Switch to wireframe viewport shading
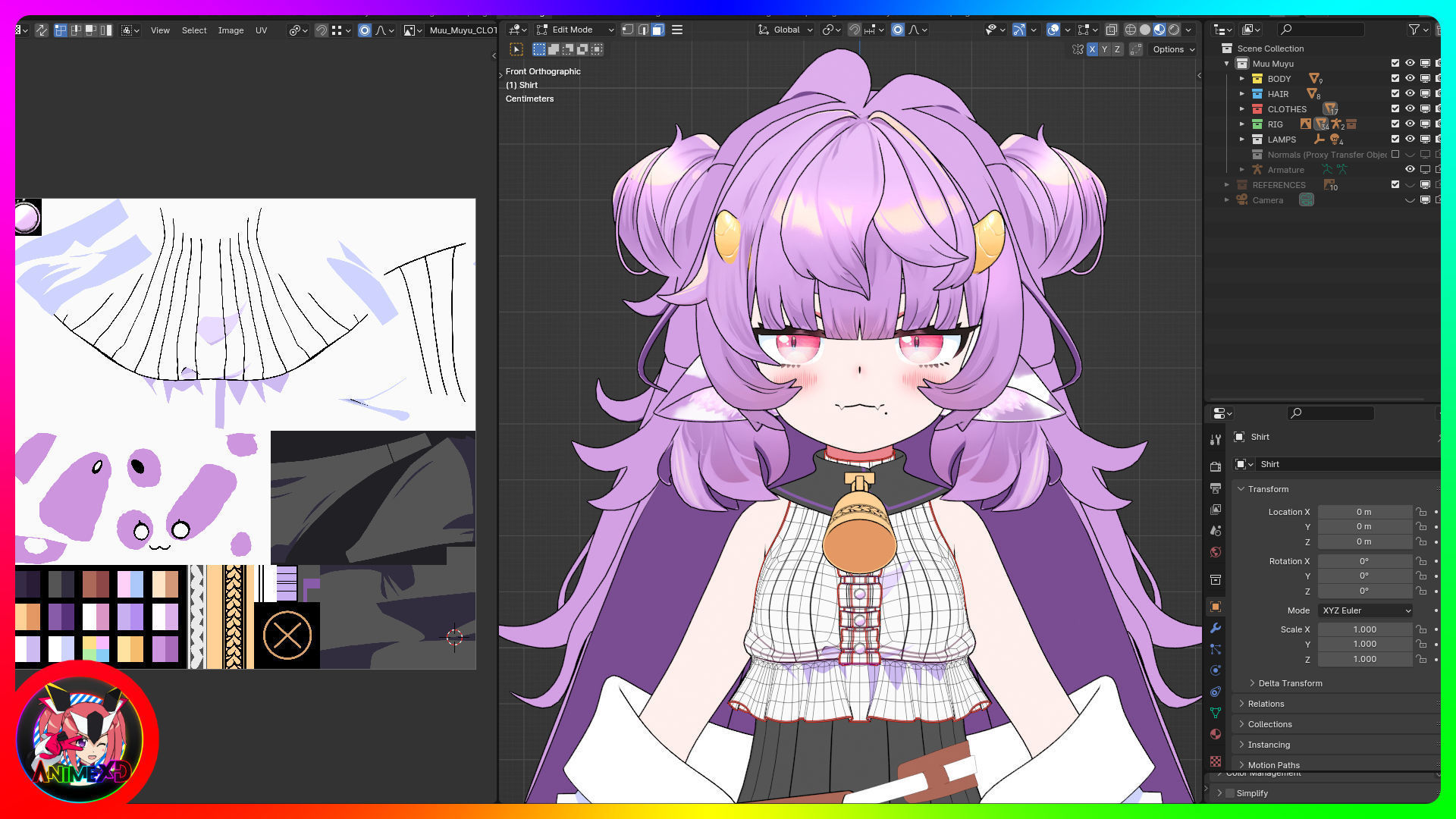Screen dimensions: 1456x819 [x=1131, y=30]
